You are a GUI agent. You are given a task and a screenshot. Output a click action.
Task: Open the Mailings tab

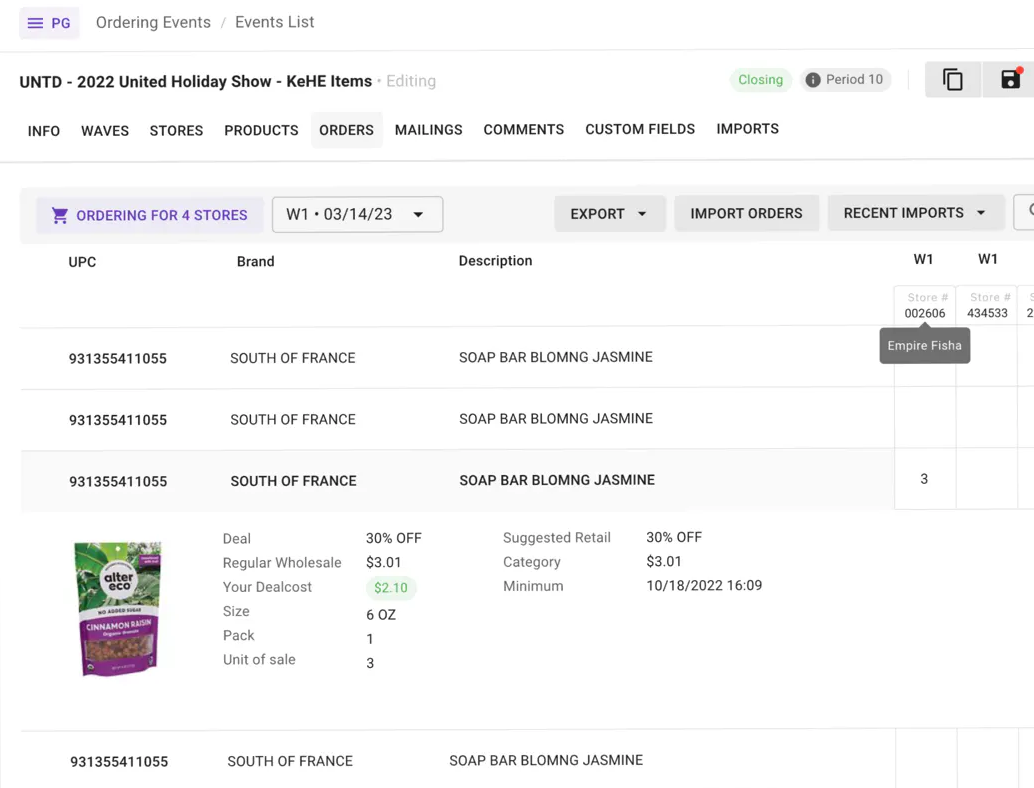429,130
